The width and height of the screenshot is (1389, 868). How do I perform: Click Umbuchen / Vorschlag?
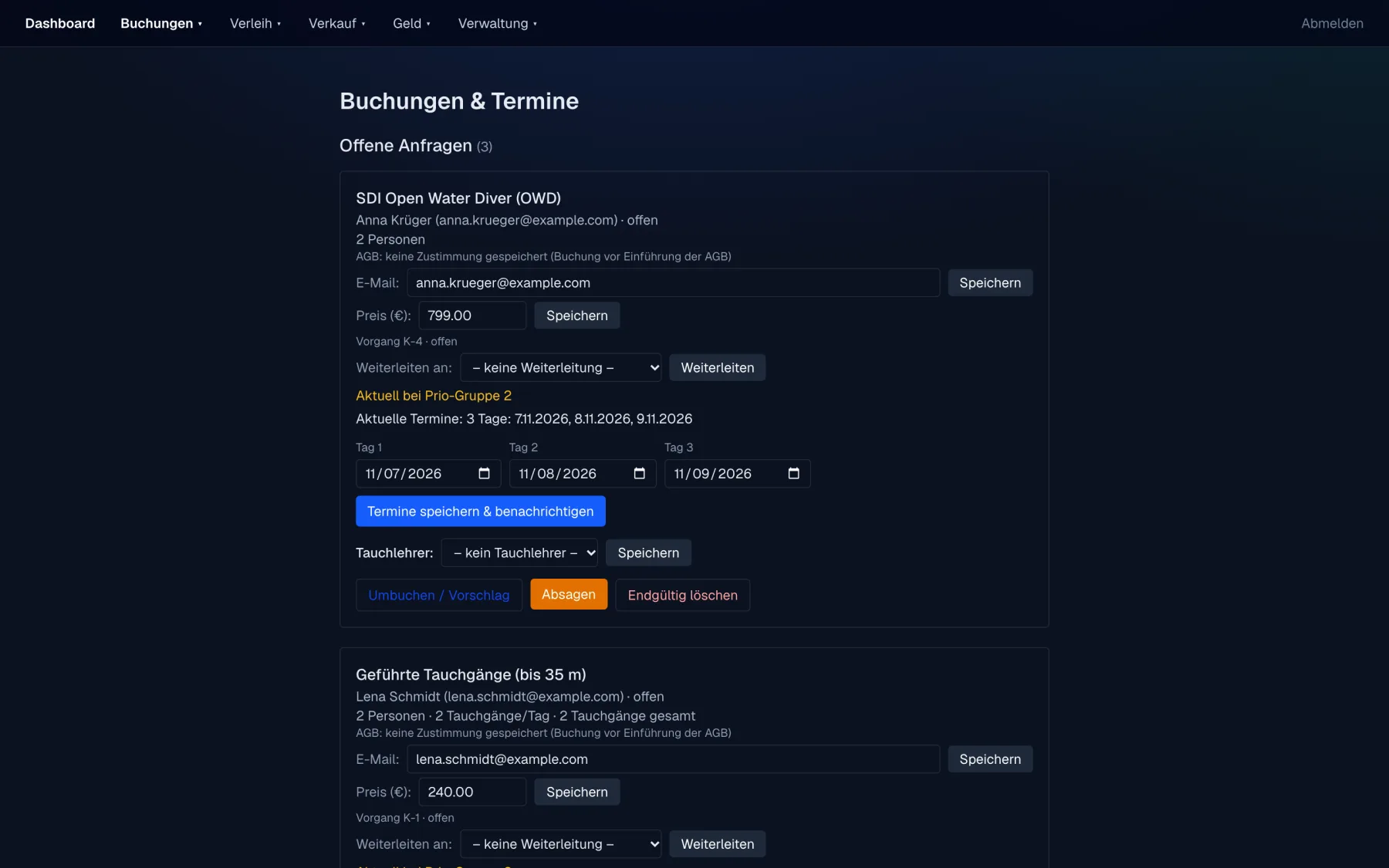point(439,595)
